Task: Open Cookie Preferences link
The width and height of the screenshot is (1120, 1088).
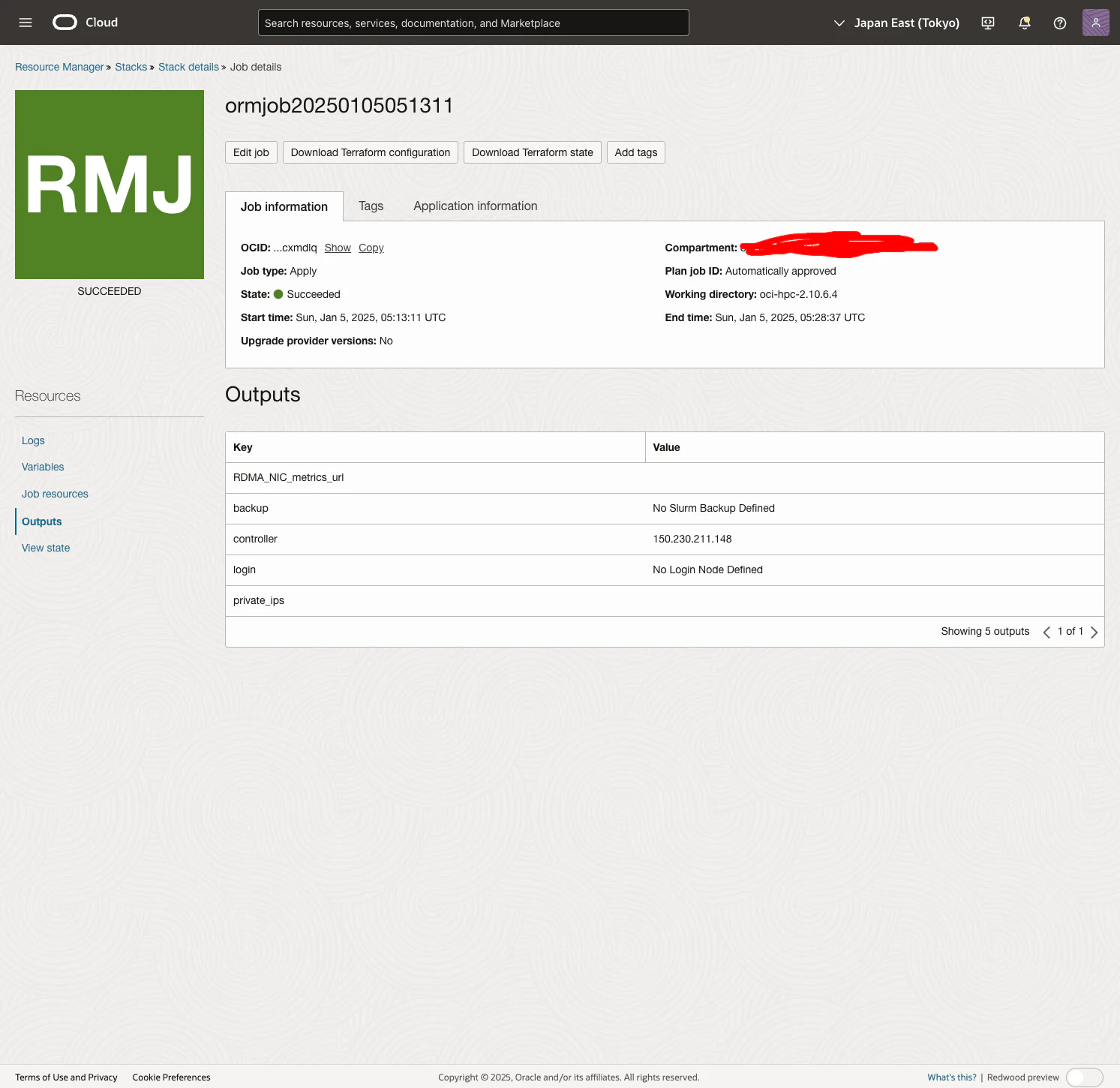Action: tap(171, 1077)
